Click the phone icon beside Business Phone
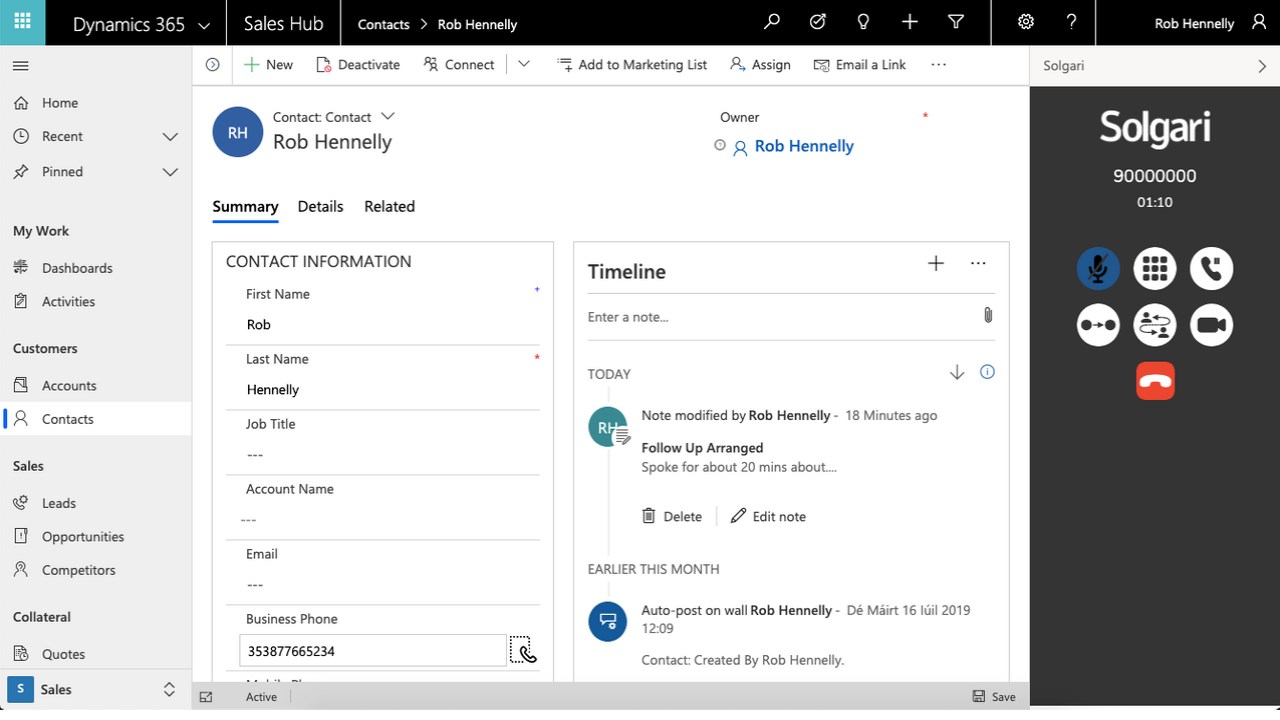 (x=523, y=650)
